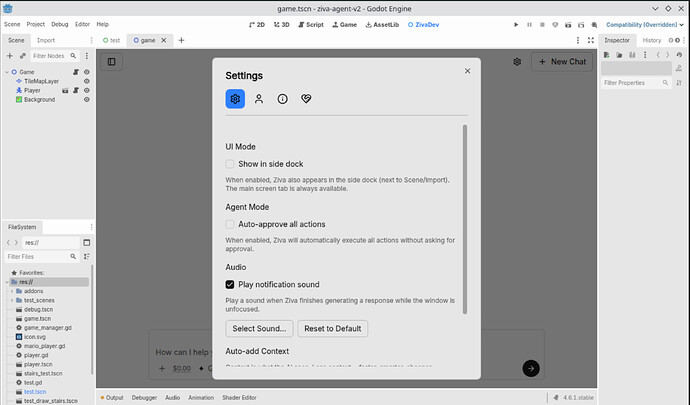Toggle visibility of Background node
Screen dimensions: 690x405
[87, 99]
